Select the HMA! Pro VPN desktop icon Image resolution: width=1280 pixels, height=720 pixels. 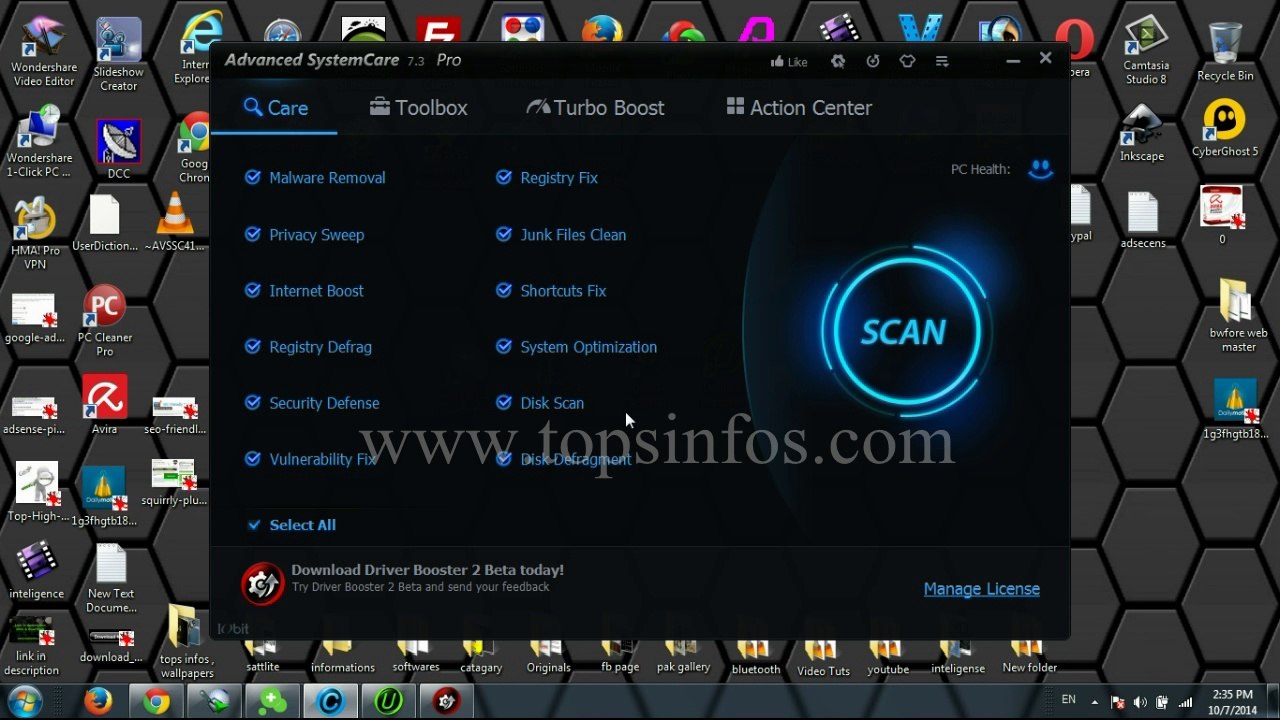pyautogui.click(x=36, y=233)
